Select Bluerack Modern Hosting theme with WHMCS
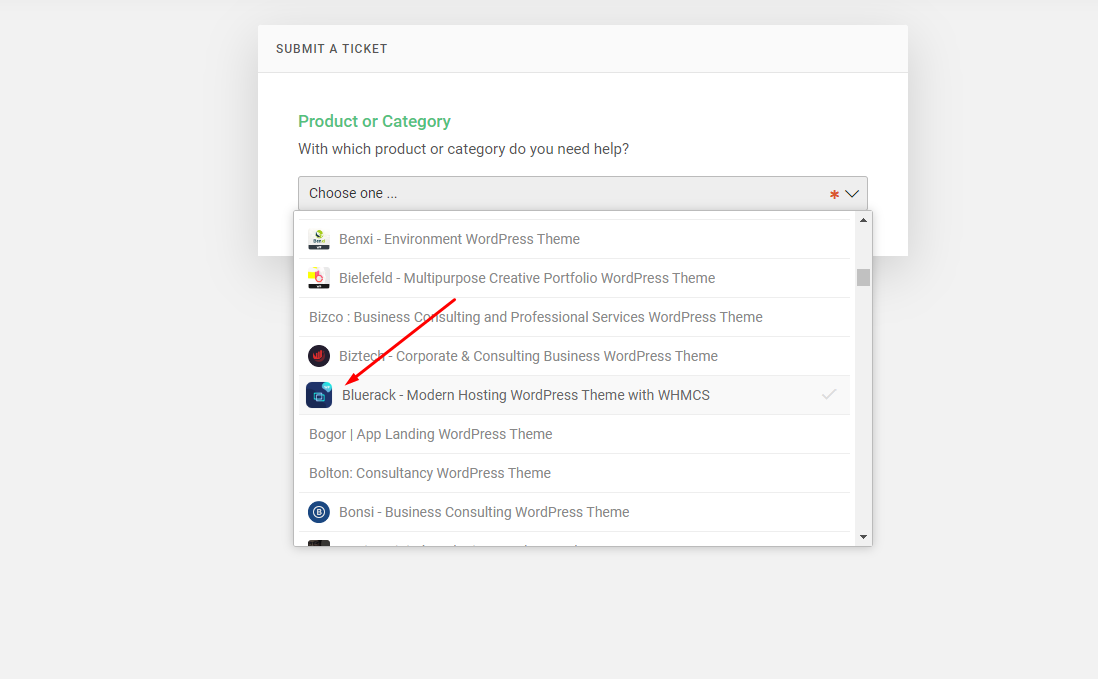 (x=574, y=395)
